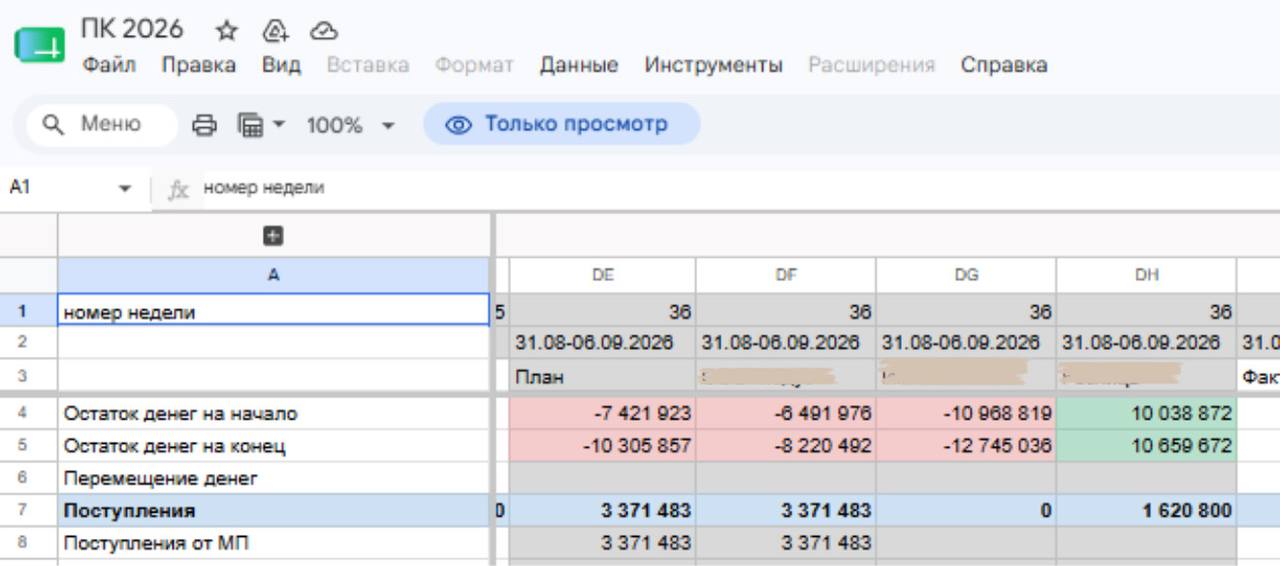The width and height of the screenshot is (1280, 566).
Task: Open the Данные menu
Action: pyautogui.click(x=579, y=65)
